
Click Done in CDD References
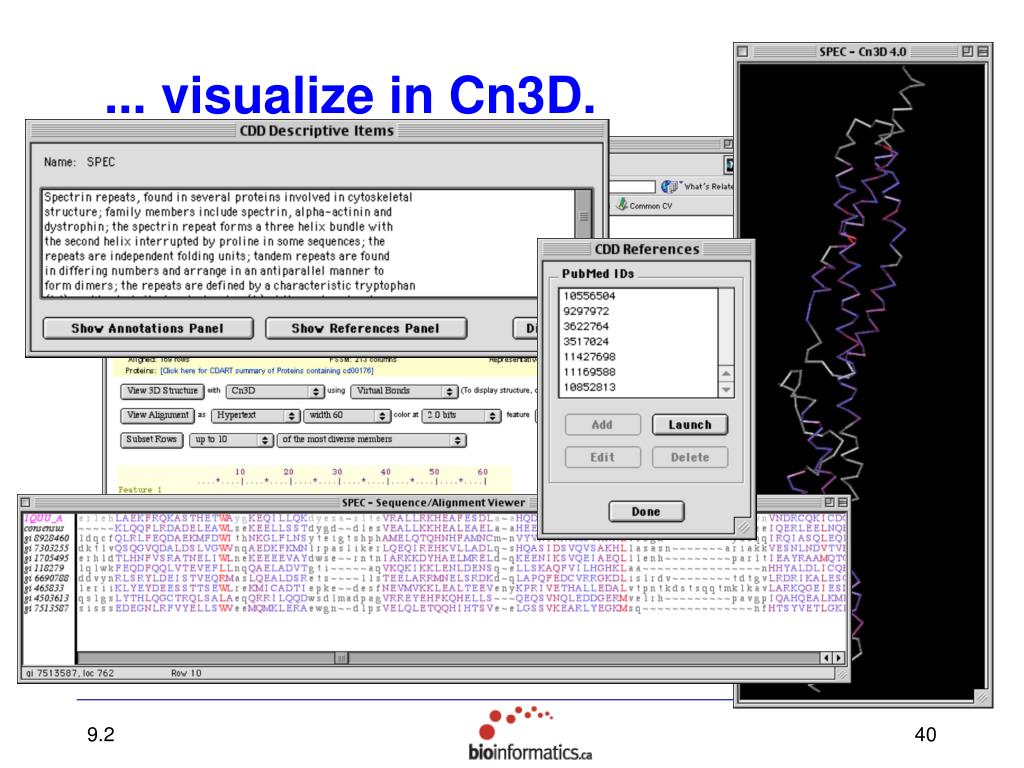646,511
